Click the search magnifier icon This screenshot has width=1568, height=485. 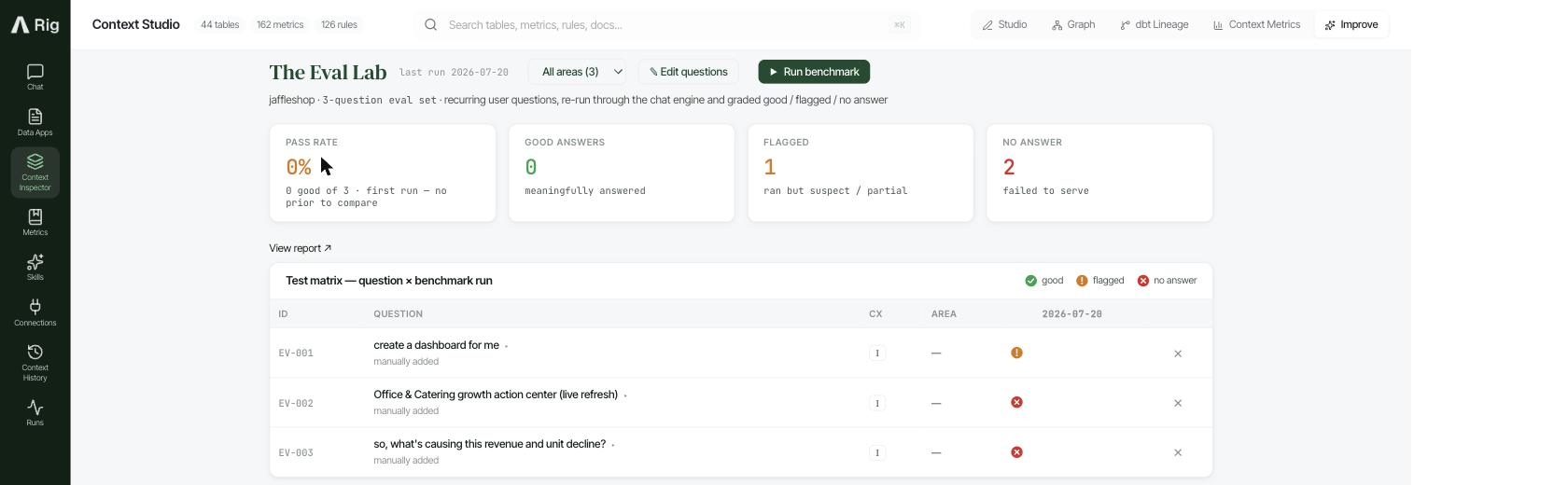[430, 24]
